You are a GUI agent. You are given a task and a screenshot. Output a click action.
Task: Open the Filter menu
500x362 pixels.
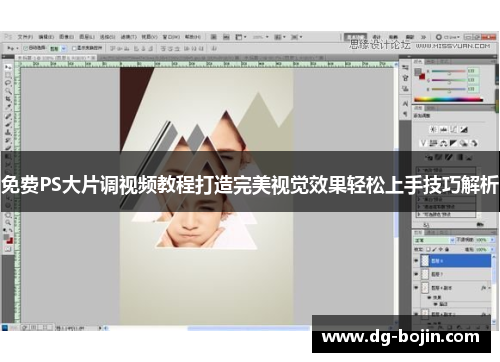(128, 37)
